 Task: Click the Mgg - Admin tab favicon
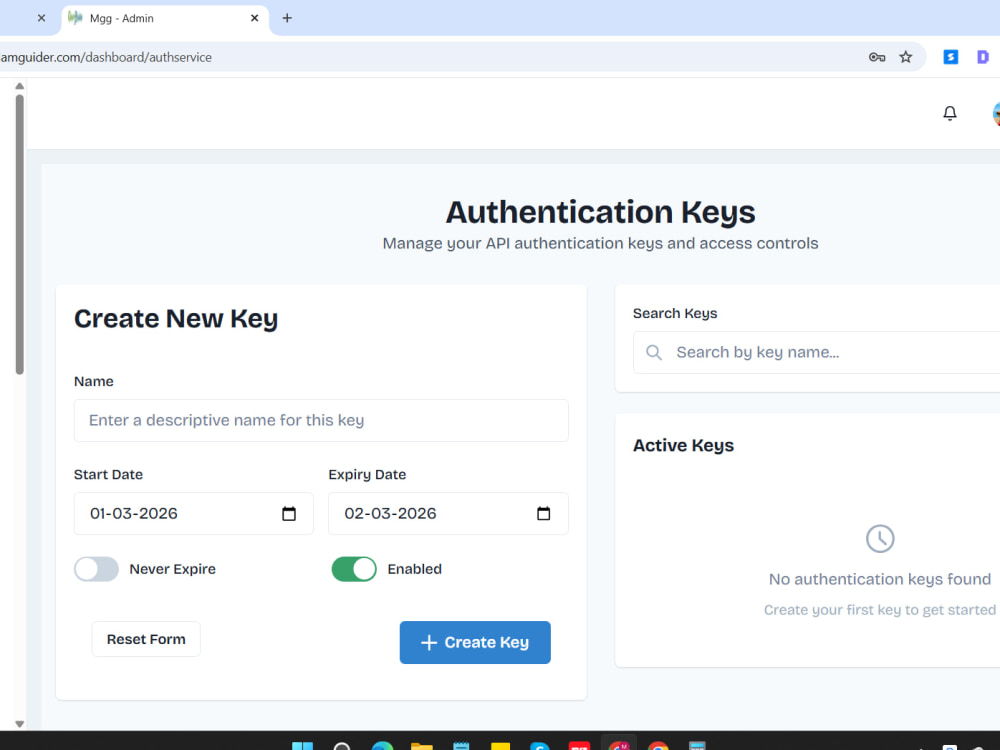click(x=75, y=18)
